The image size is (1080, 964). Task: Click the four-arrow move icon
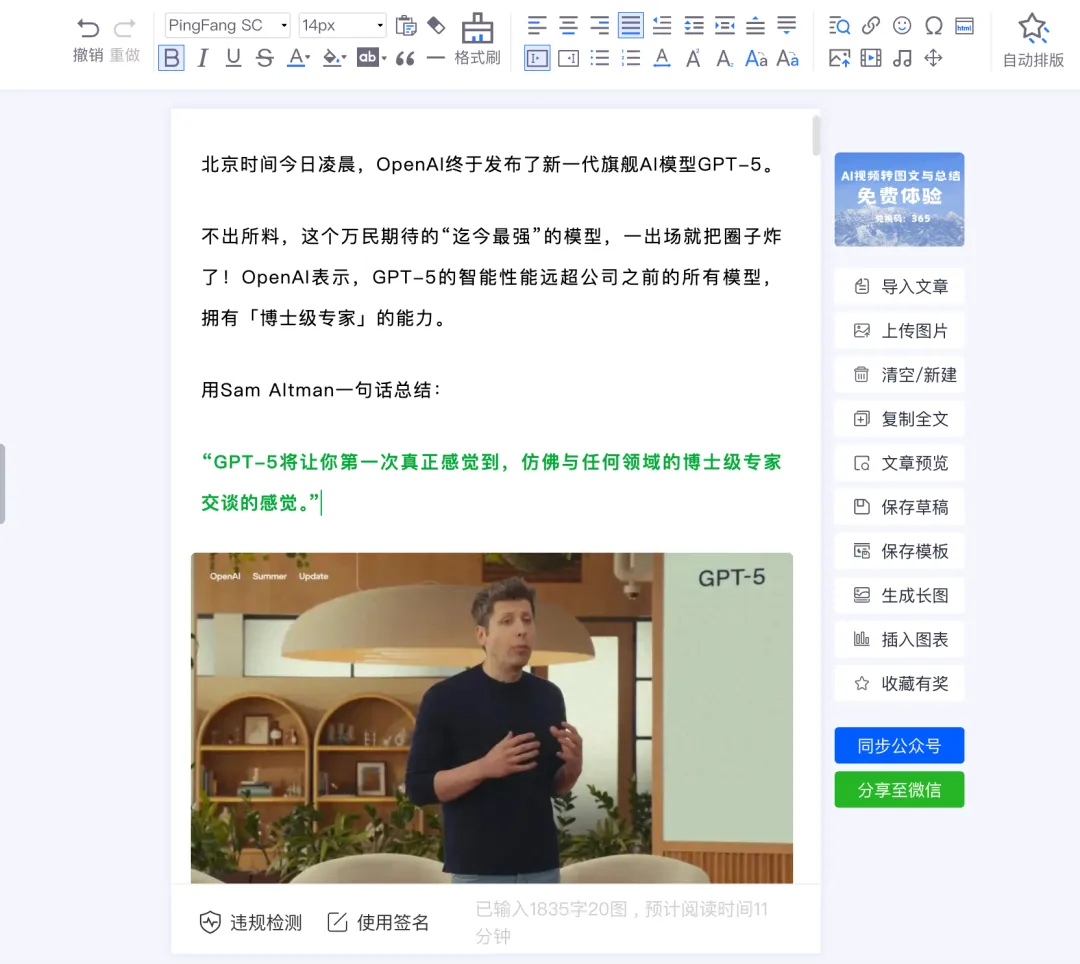933,58
